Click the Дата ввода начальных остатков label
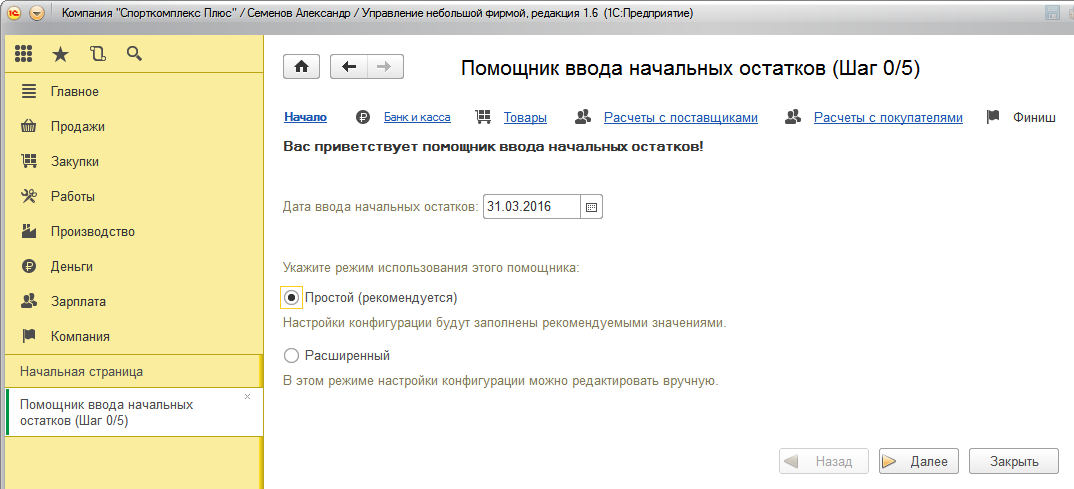Screen dimensions: 1074x489 pos(381,206)
